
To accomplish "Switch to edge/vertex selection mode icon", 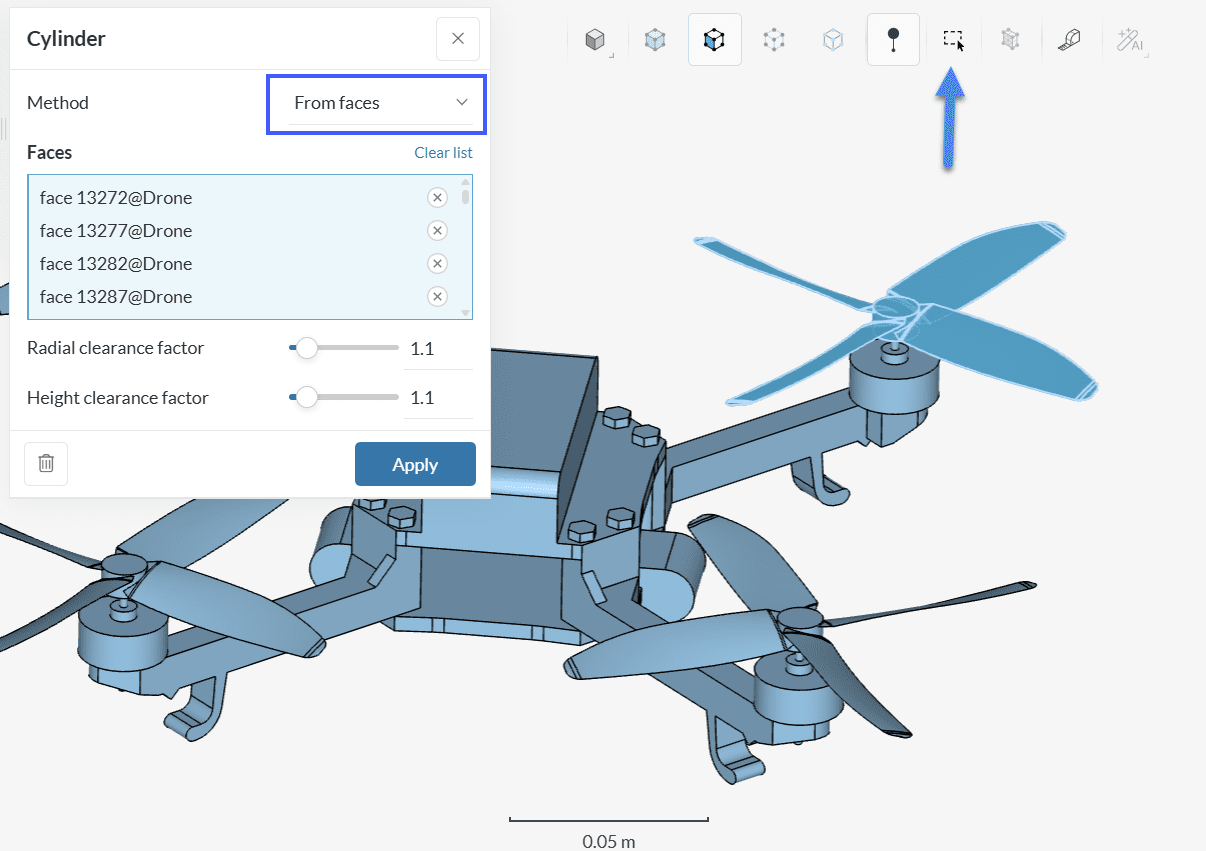I will tap(773, 40).
